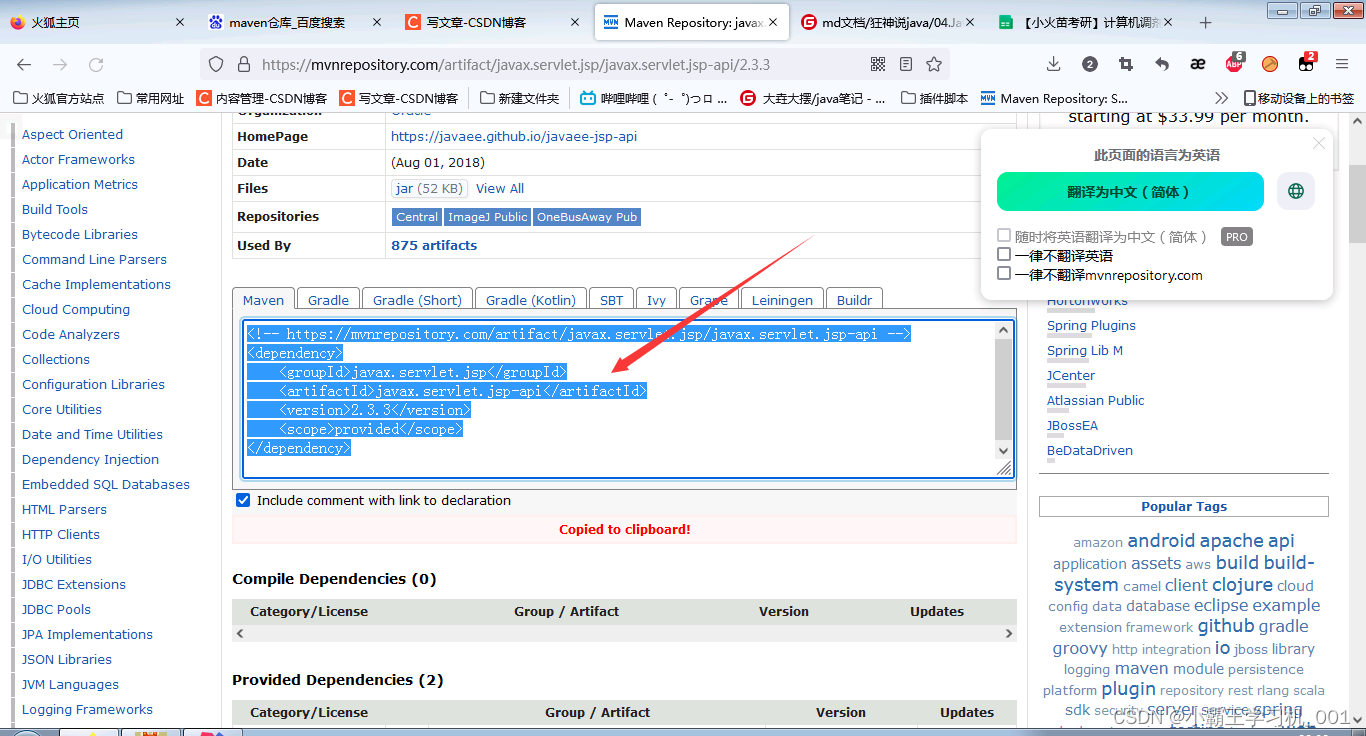1366x736 pixels.
Task: Select the Ivy tab
Action: pyautogui.click(x=656, y=300)
